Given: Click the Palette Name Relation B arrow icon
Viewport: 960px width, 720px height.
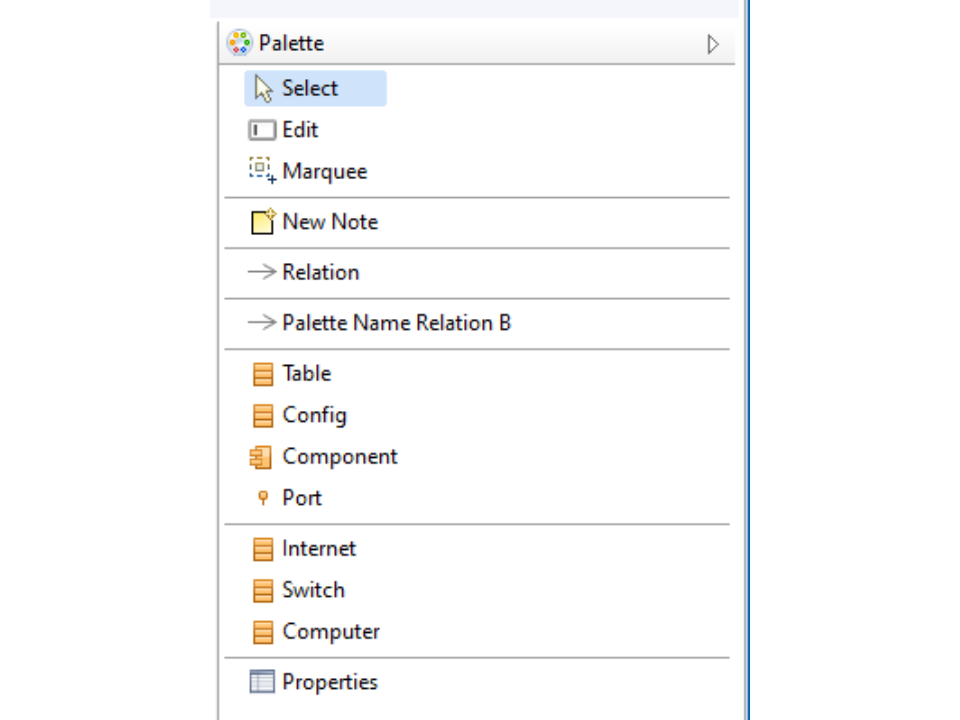Looking at the screenshot, I should [x=262, y=323].
